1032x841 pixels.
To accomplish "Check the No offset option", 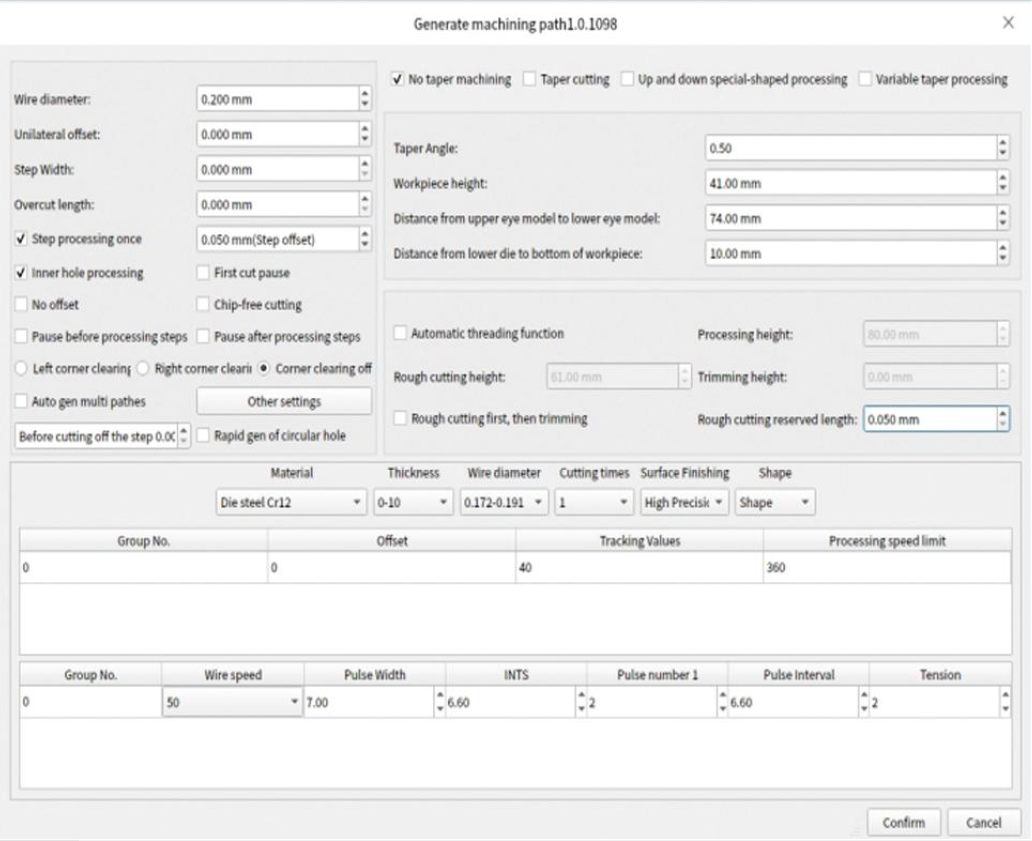I will [21, 304].
